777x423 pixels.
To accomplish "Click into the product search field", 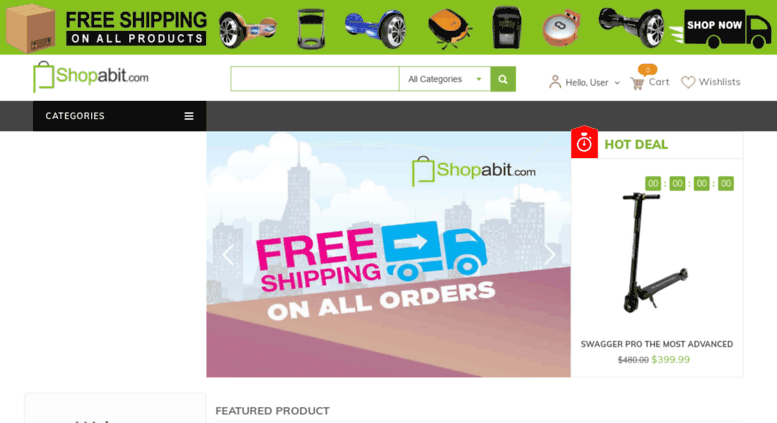I will 315,79.
